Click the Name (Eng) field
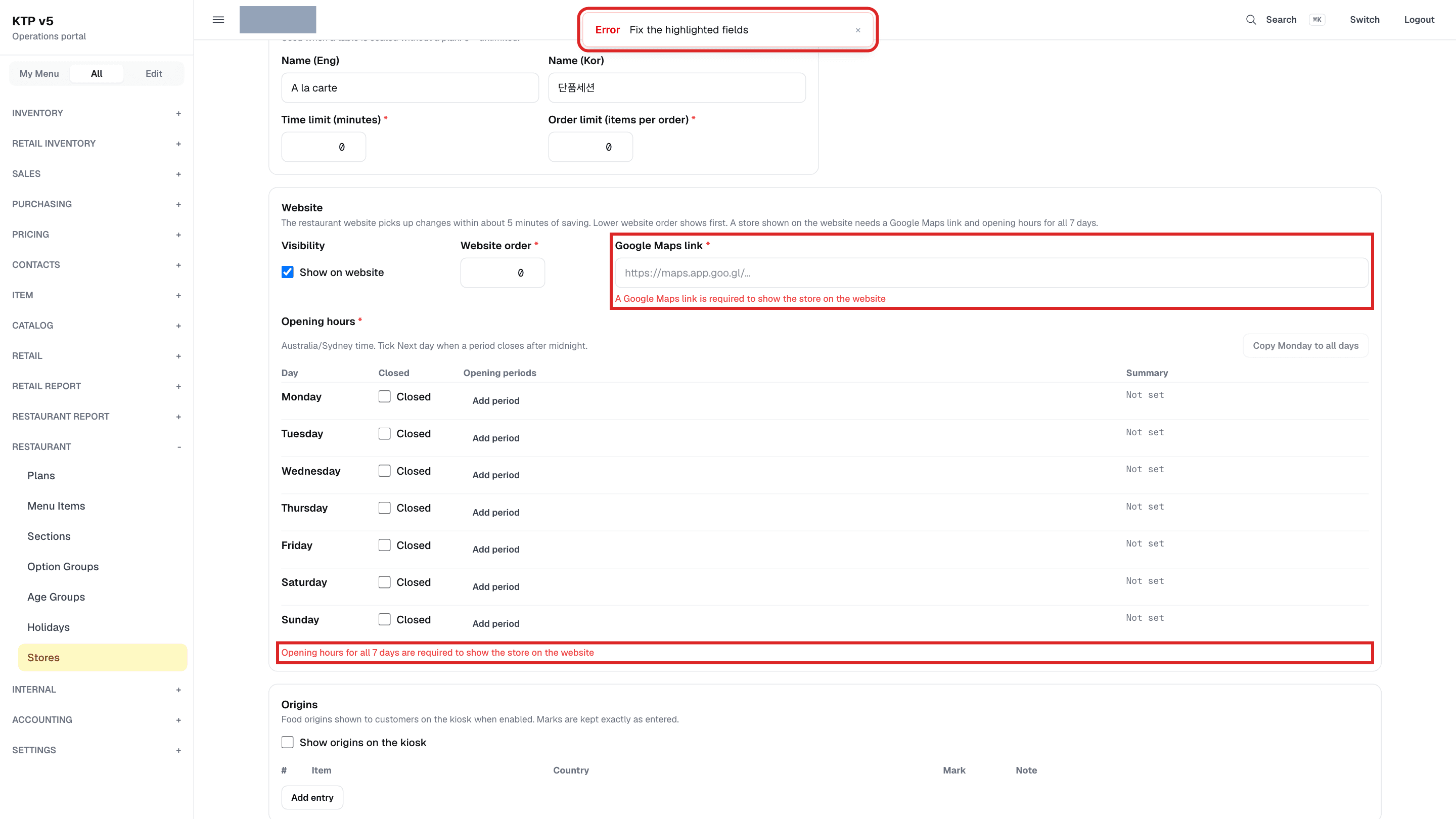This screenshot has width=1456, height=819. click(410, 87)
